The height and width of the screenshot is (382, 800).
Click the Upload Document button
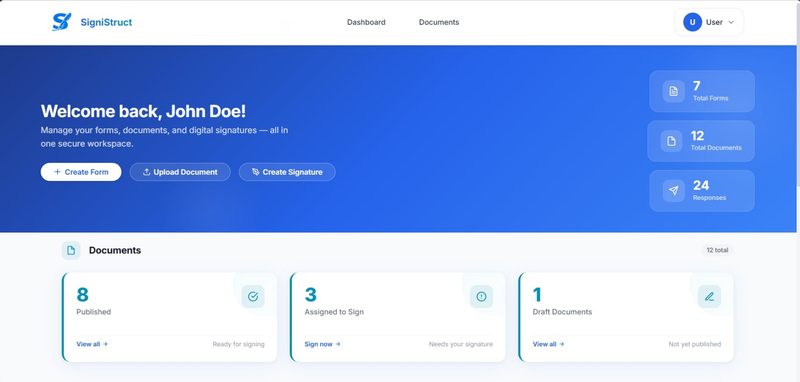(x=180, y=172)
